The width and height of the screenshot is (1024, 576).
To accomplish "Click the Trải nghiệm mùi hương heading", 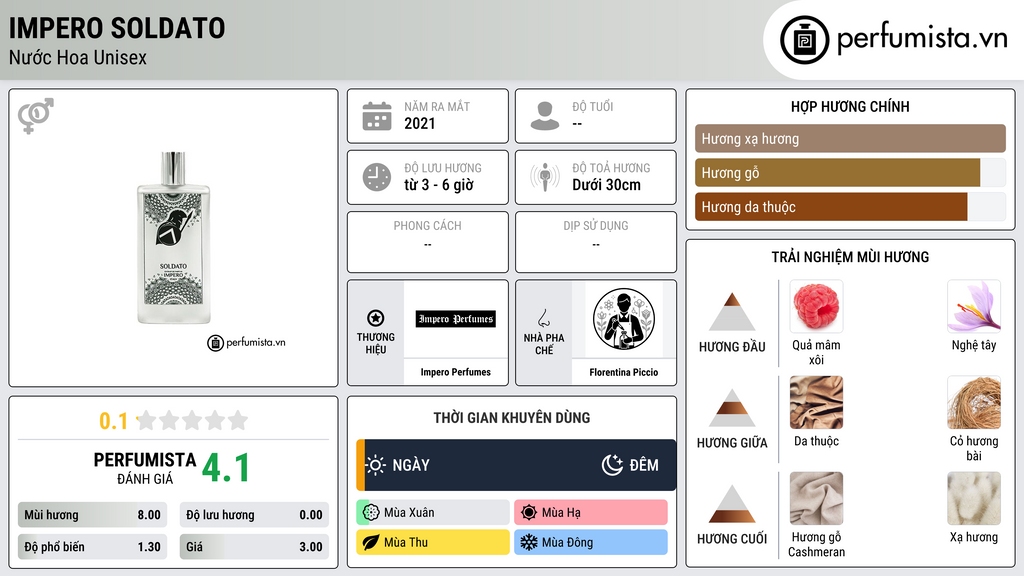I will point(850,257).
